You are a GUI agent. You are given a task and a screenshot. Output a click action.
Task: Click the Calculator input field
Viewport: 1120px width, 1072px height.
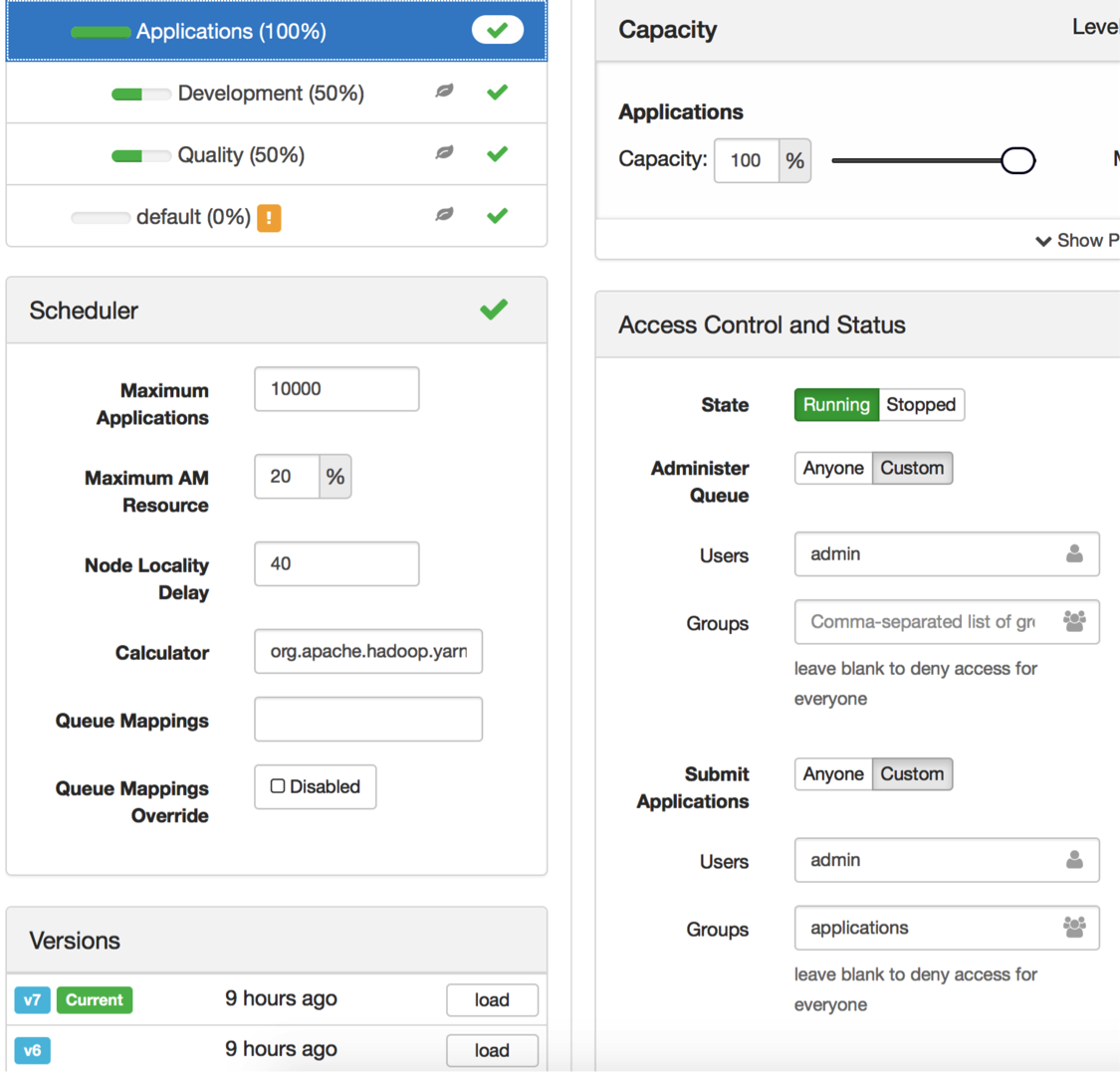368,651
